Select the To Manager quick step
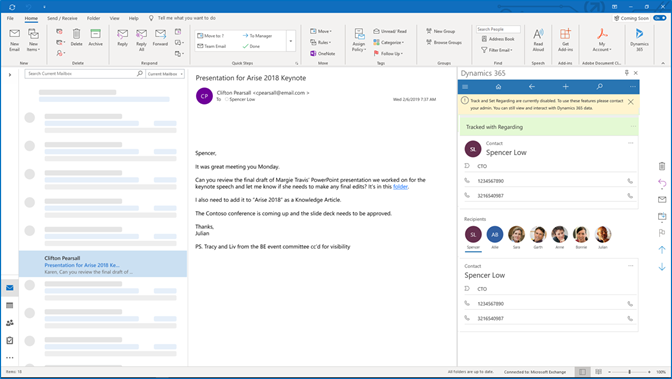 tap(257, 36)
